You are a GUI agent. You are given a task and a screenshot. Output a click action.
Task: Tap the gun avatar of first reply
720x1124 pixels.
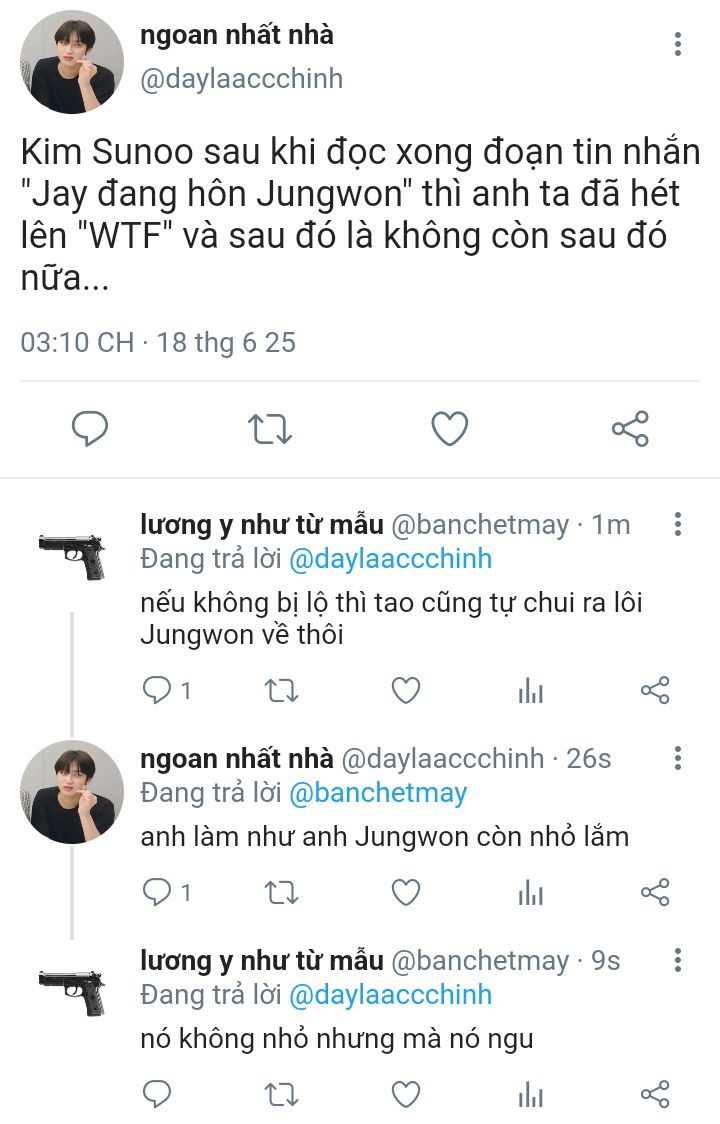click(x=72, y=555)
